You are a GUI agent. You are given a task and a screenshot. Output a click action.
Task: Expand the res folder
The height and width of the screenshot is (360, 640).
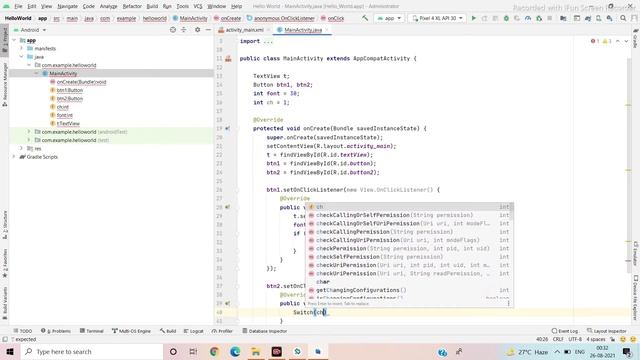[22, 148]
